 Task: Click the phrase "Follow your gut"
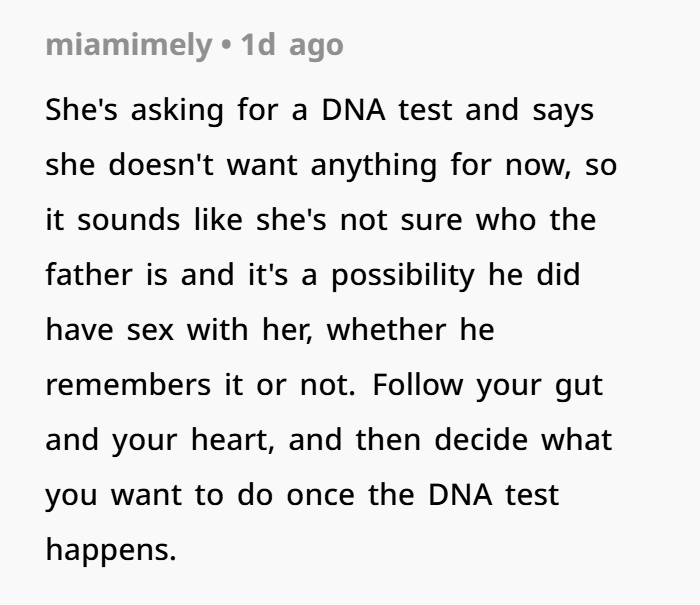point(488,386)
